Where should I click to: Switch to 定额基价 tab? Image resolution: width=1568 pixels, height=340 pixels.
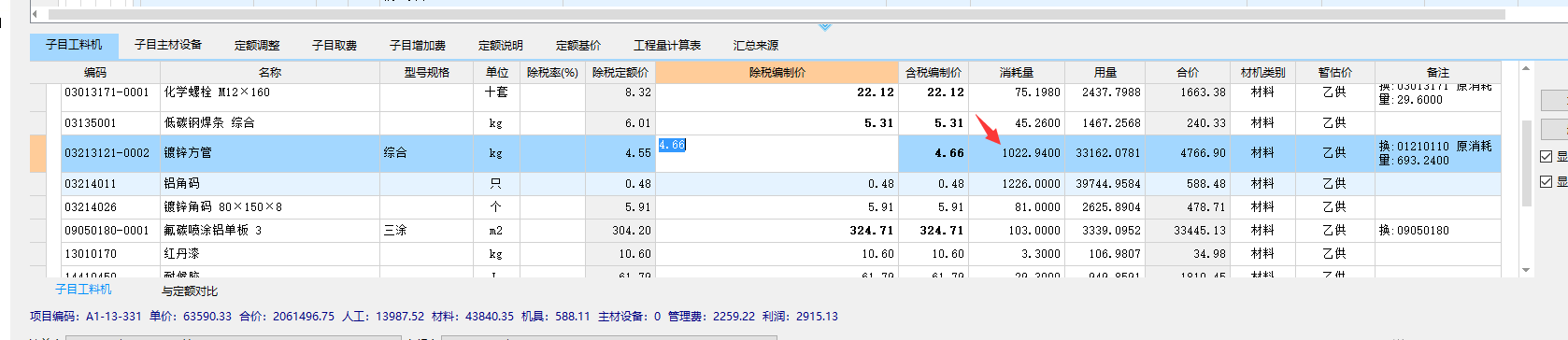[x=578, y=45]
